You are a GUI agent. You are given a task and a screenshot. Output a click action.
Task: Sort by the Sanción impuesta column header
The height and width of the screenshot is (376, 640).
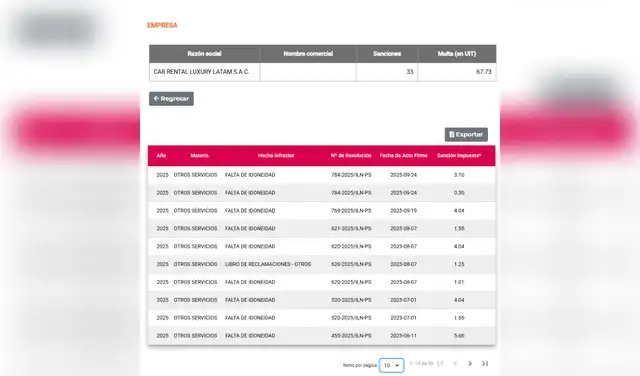pyautogui.click(x=459, y=156)
